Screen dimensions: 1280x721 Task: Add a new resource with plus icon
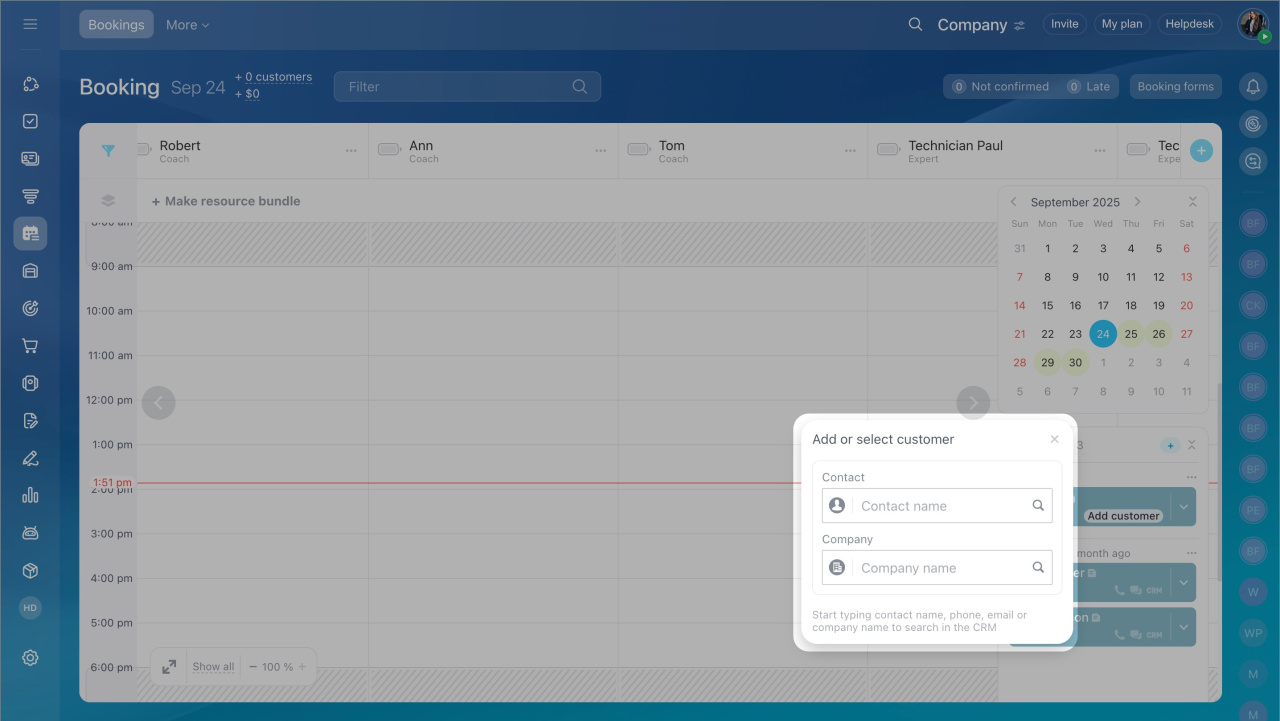point(1201,151)
